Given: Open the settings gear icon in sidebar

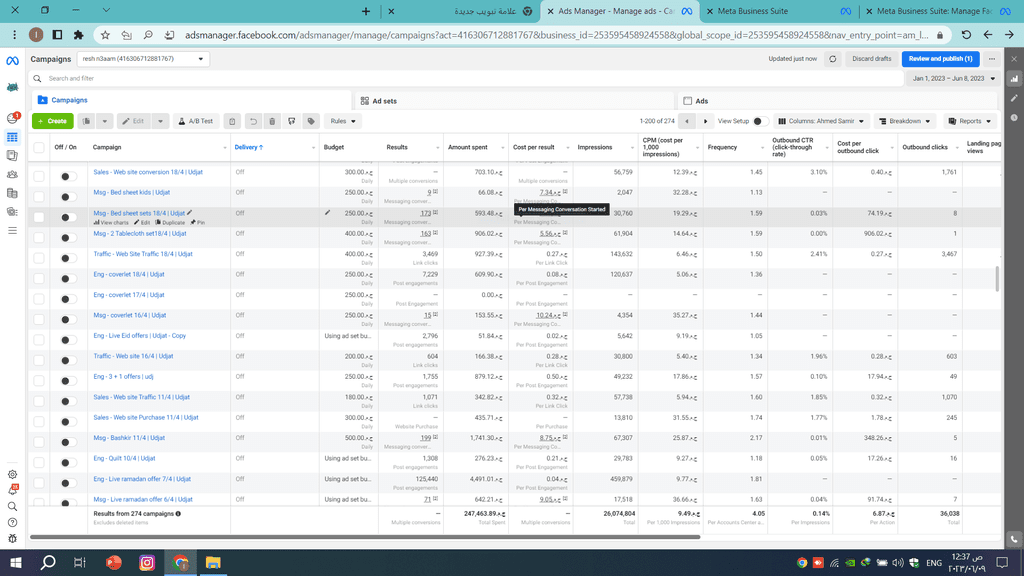Looking at the screenshot, I should click(12, 474).
